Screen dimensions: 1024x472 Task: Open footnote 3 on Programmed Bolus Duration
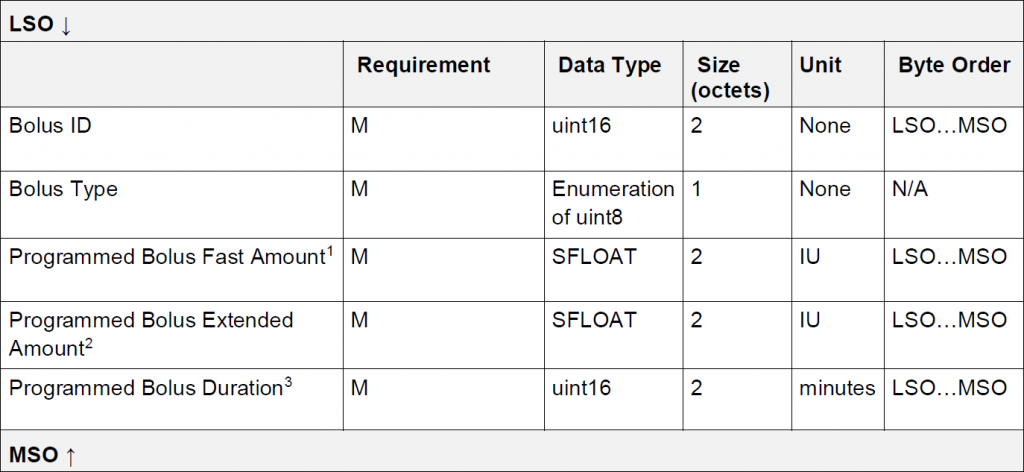288,380
